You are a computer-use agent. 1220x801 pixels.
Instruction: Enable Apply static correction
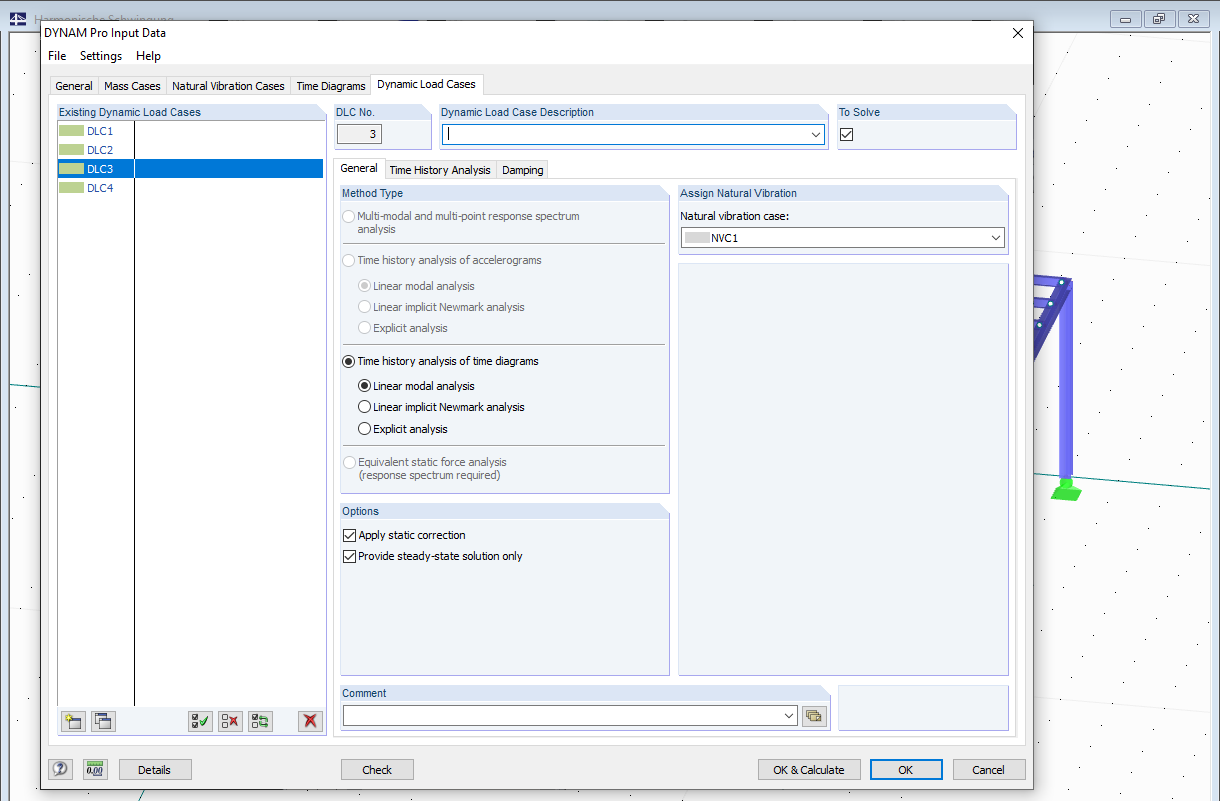349,535
